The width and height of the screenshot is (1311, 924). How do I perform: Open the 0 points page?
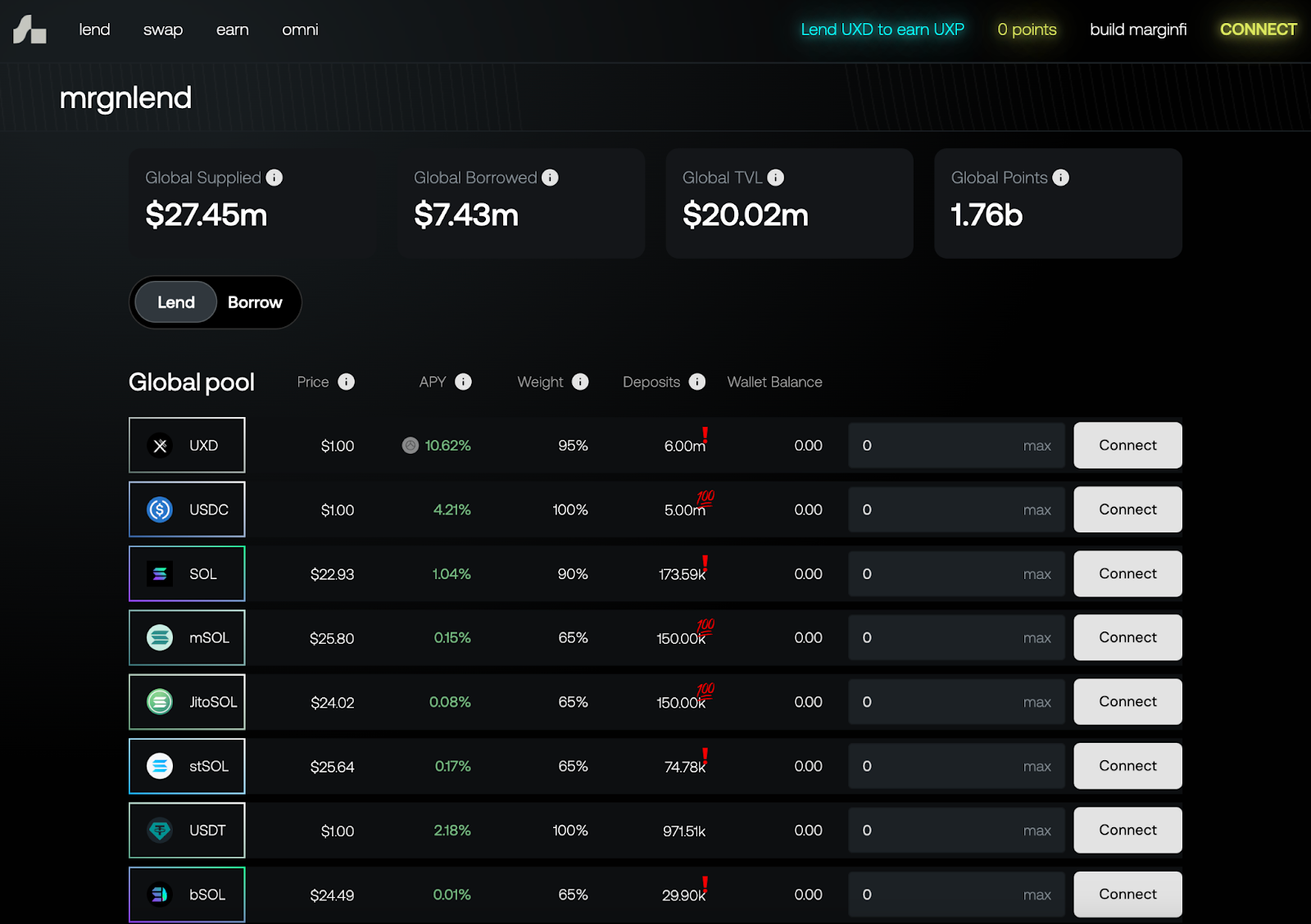click(1027, 29)
